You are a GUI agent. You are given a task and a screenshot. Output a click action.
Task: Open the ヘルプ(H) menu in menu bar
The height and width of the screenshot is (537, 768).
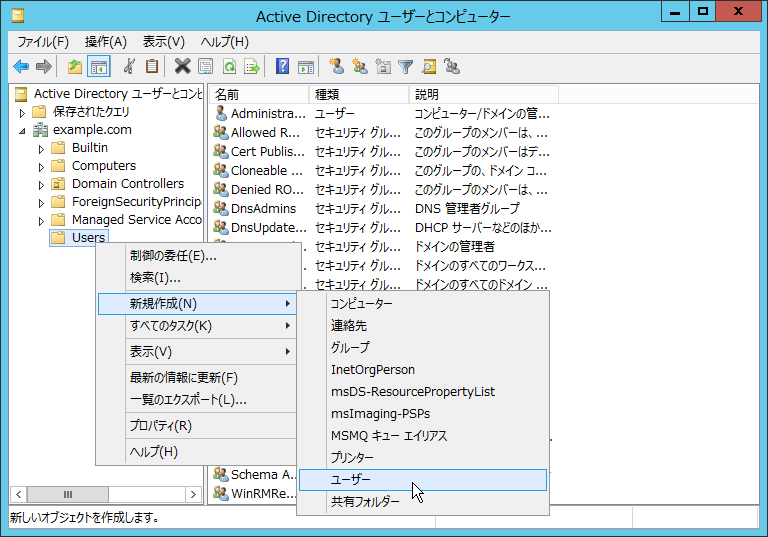coord(225,42)
